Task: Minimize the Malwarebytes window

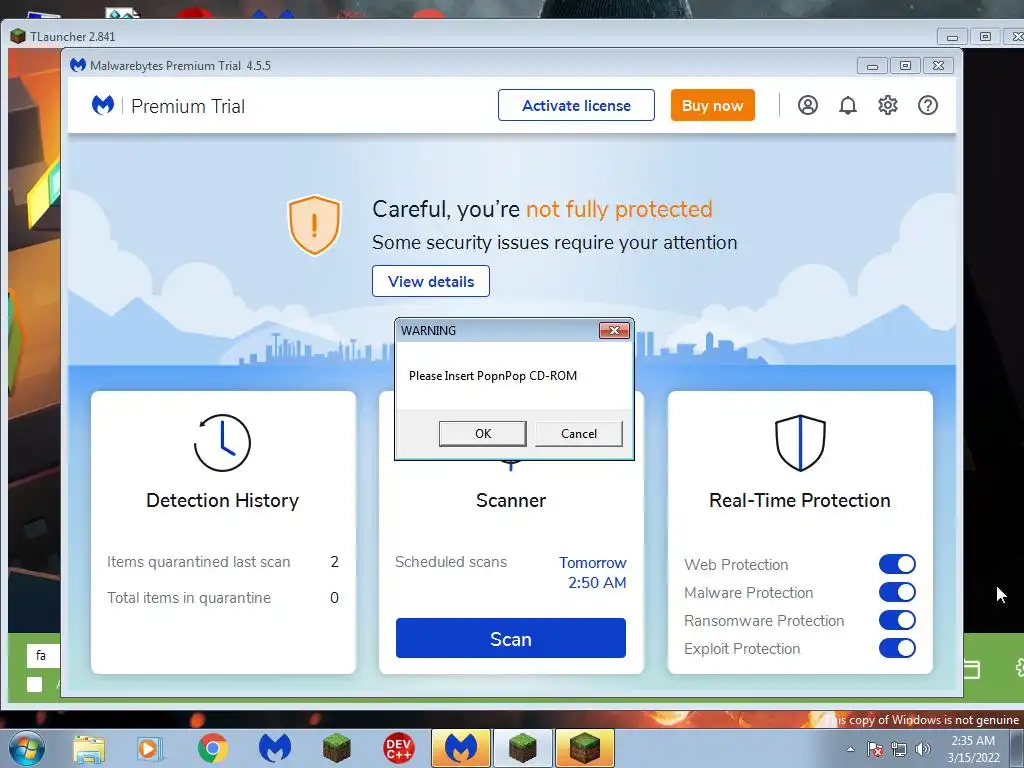Action: point(872,65)
